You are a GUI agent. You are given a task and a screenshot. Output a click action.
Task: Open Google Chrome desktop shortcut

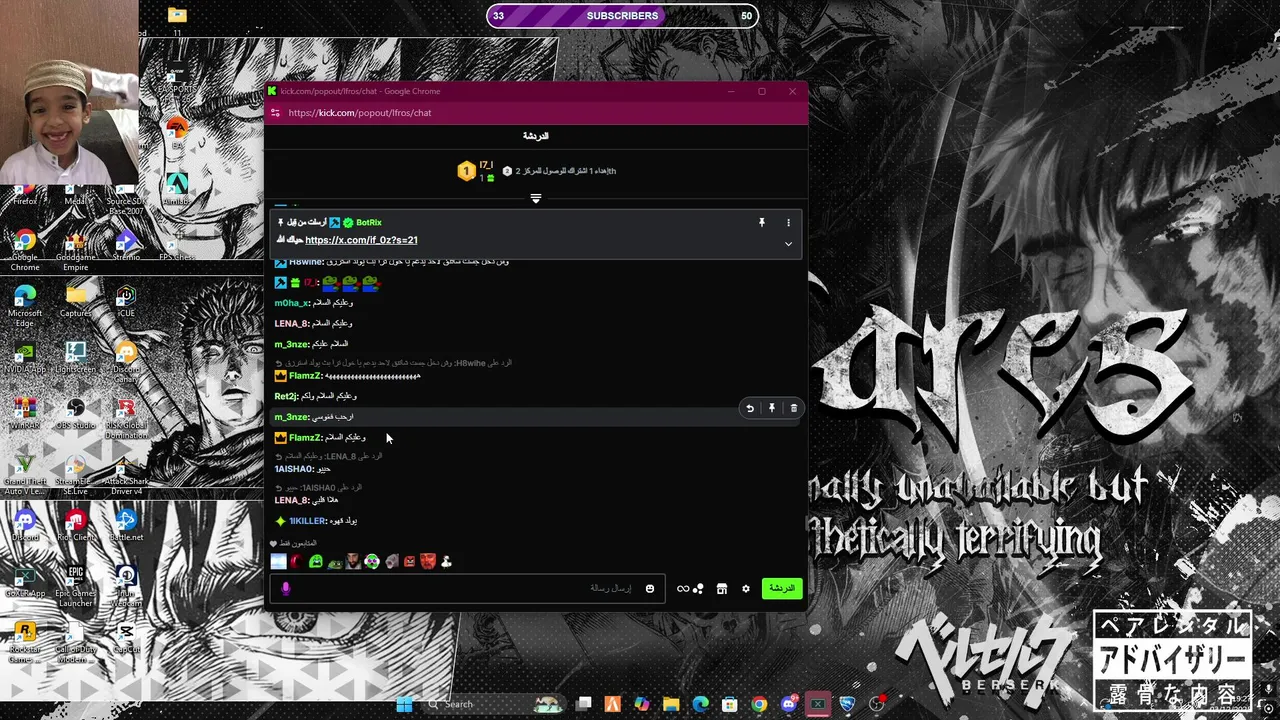coord(25,250)
